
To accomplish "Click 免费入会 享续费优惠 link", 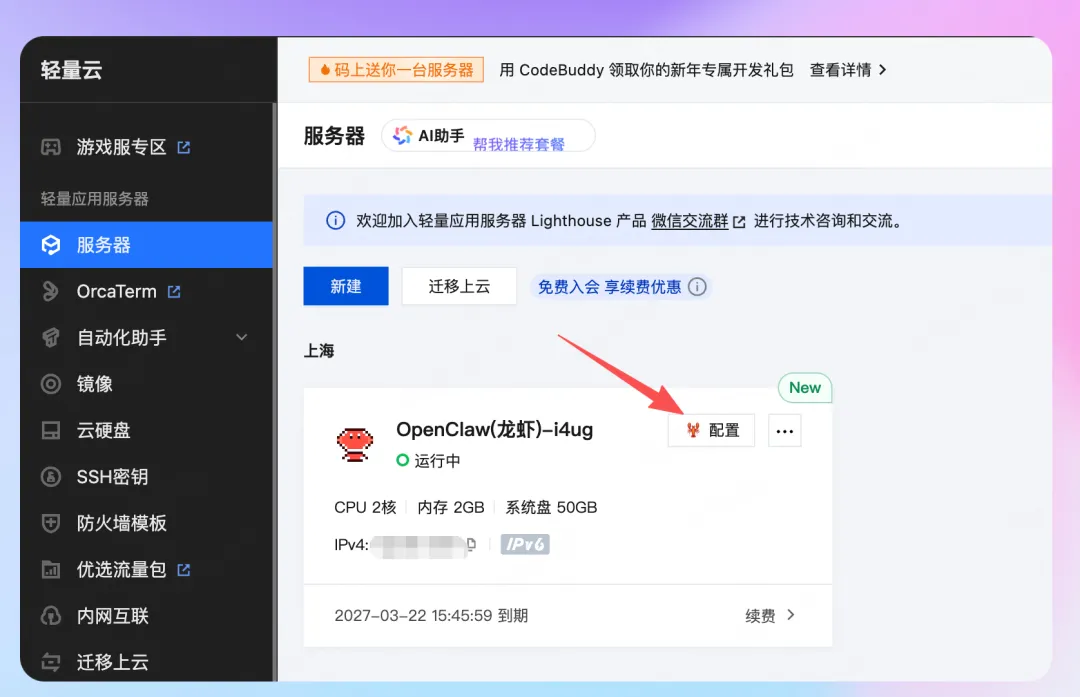I will coord(609,287).
